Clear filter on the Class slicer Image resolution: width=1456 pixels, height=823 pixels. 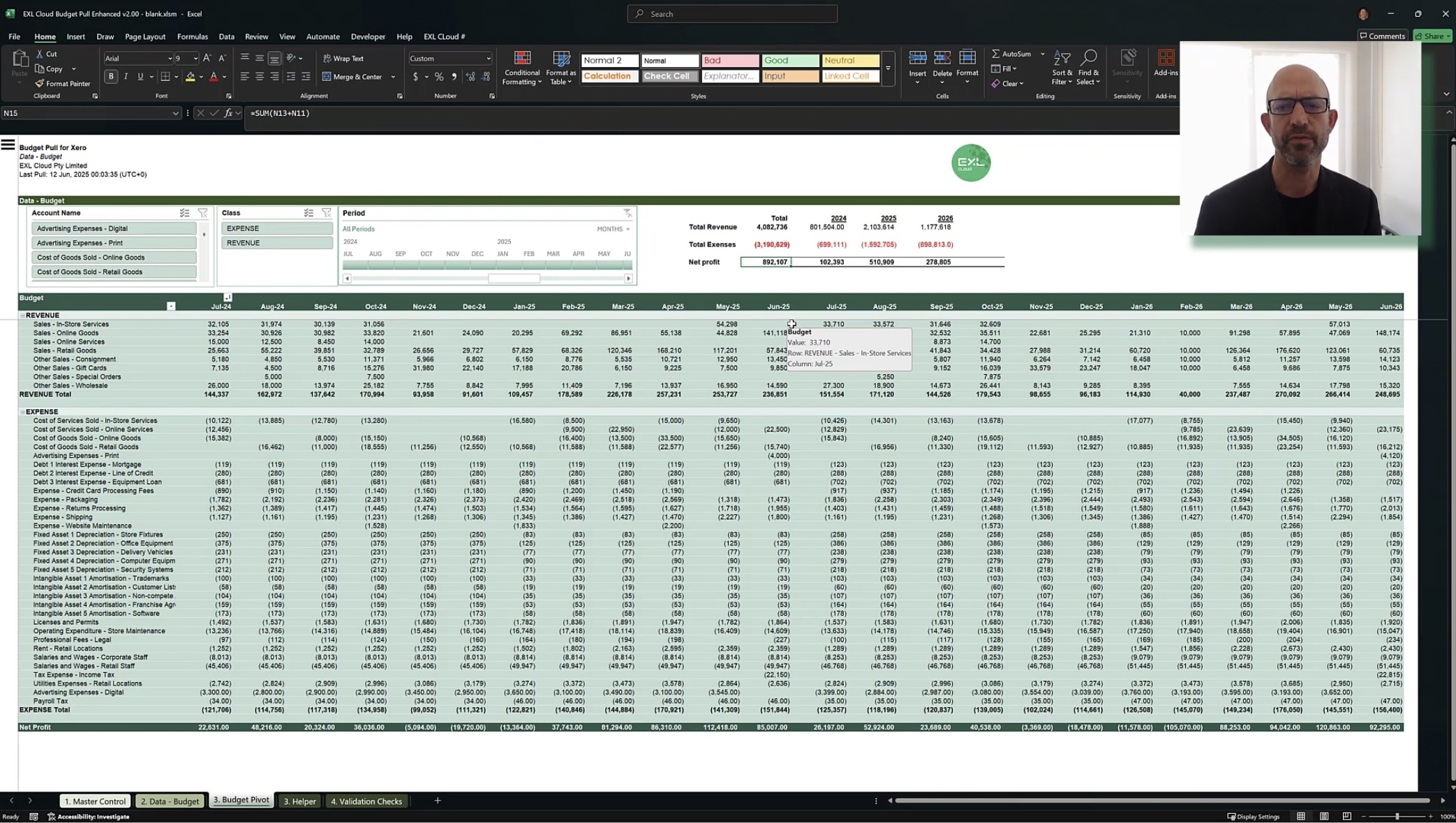(x=326, y=213)
